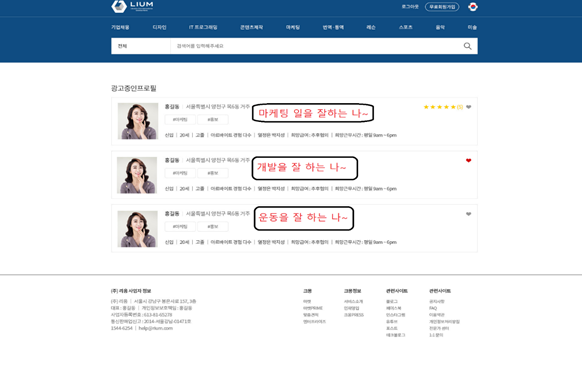This screenshot has height=366, width=582.
Task: Click the phone number 1544-6254 in footer
Action: (121, 328)
